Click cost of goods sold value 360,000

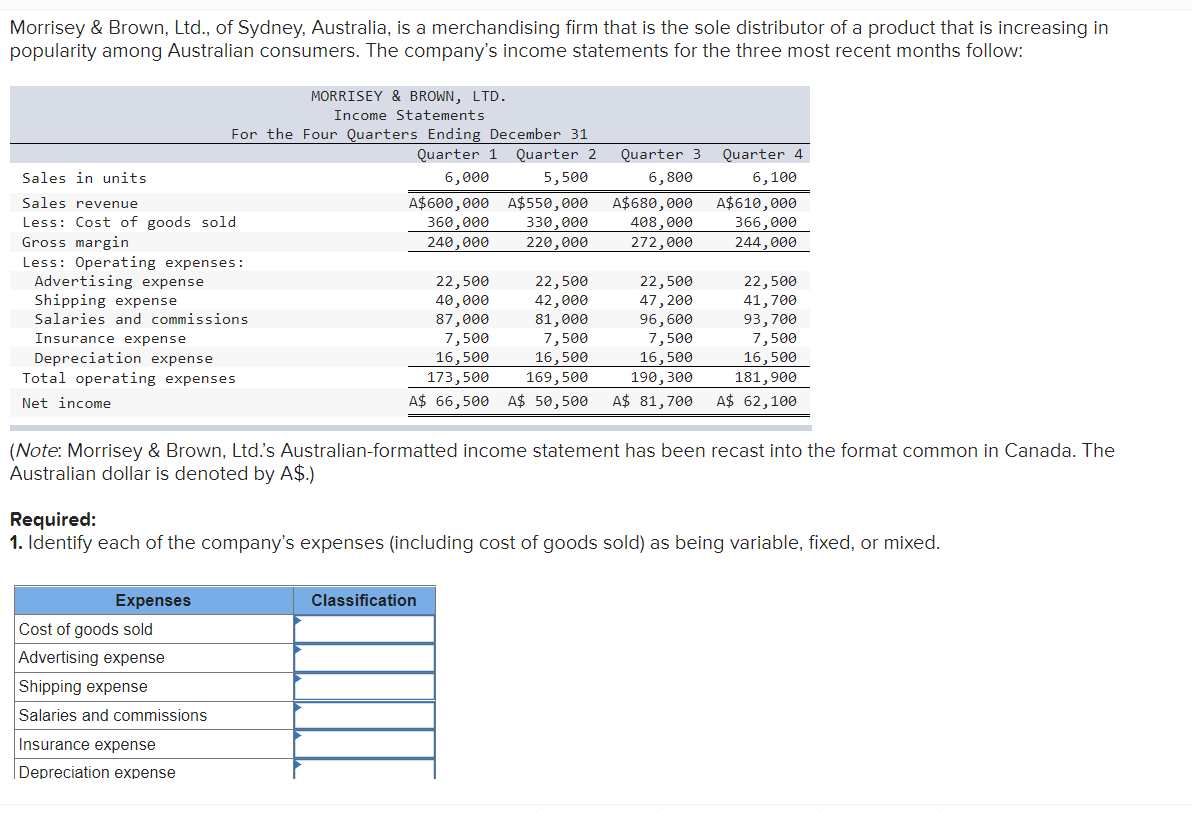pyautogui.click(x=458, y=222)
